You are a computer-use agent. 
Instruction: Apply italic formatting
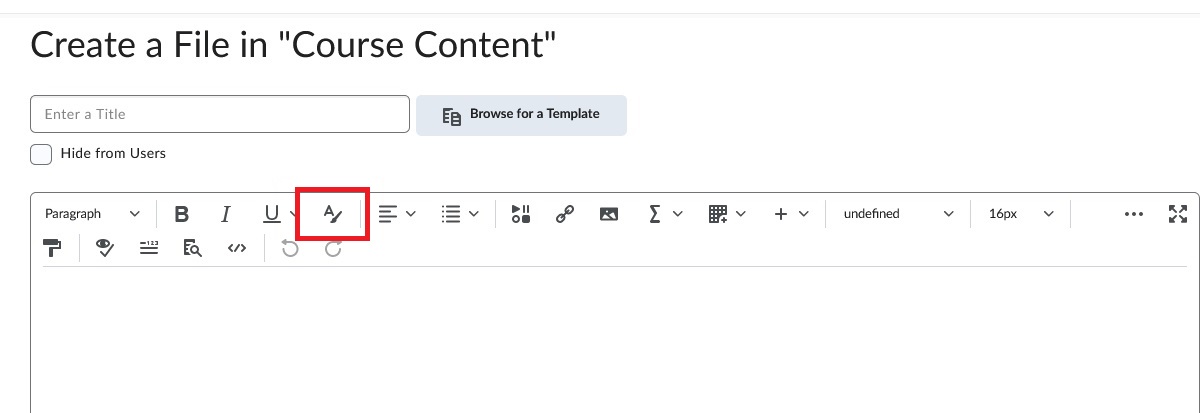tap(226, 213)
